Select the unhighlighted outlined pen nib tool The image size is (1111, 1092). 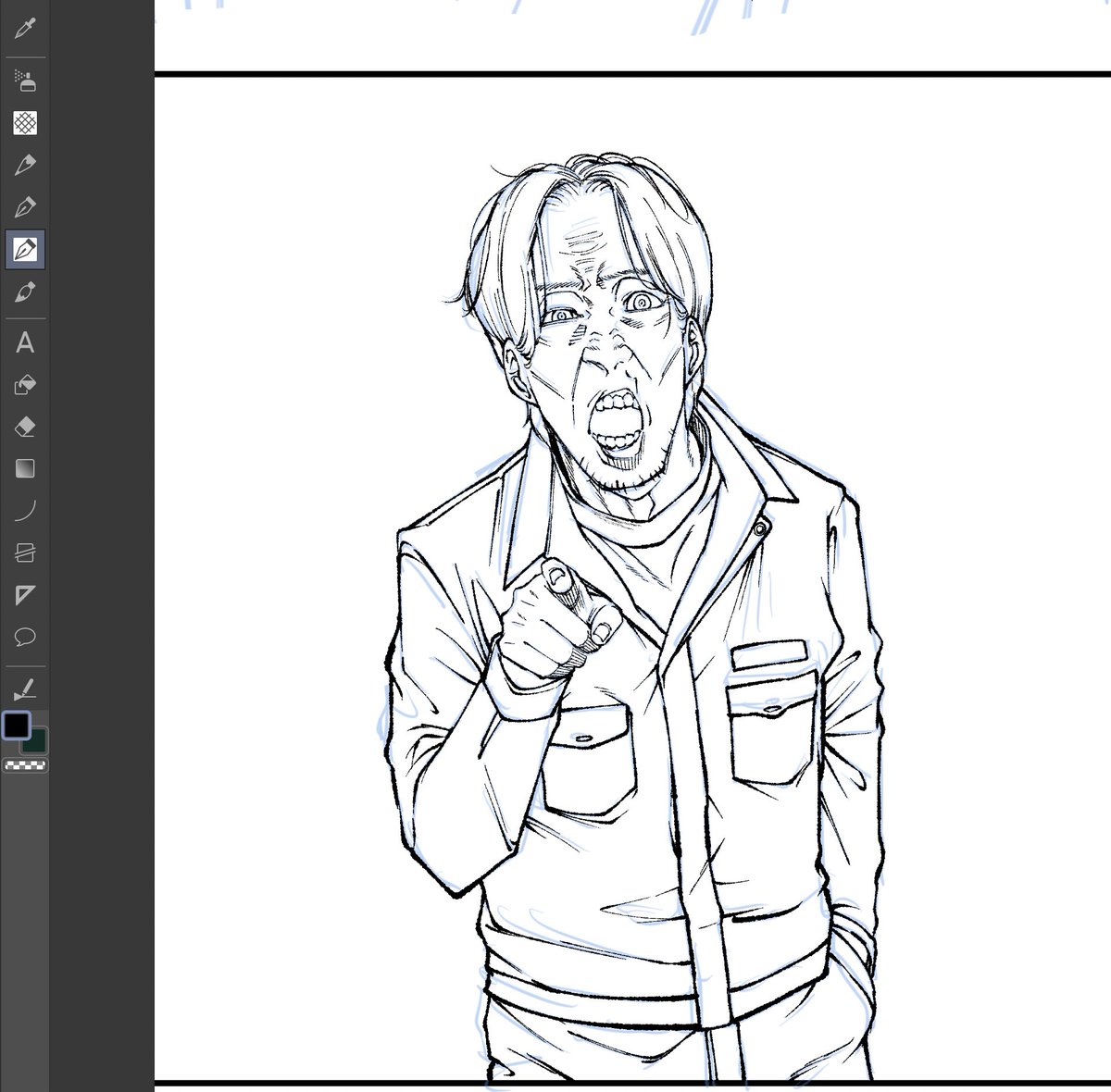point(25,207)
